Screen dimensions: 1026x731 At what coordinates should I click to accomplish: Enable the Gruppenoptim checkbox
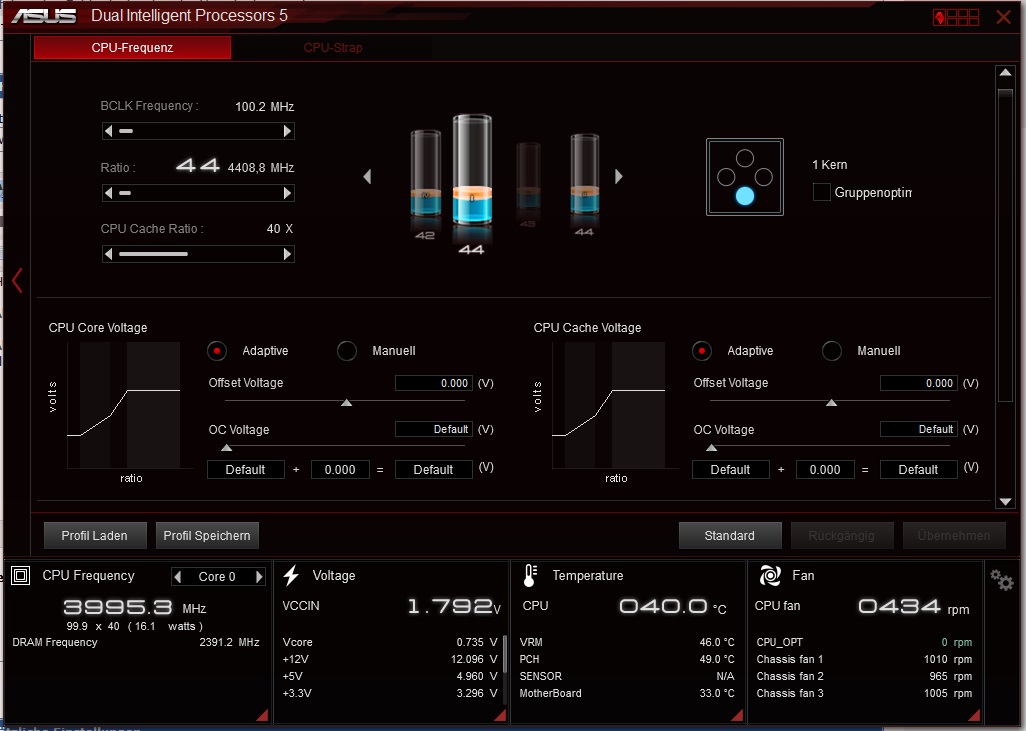click(821, 192)
